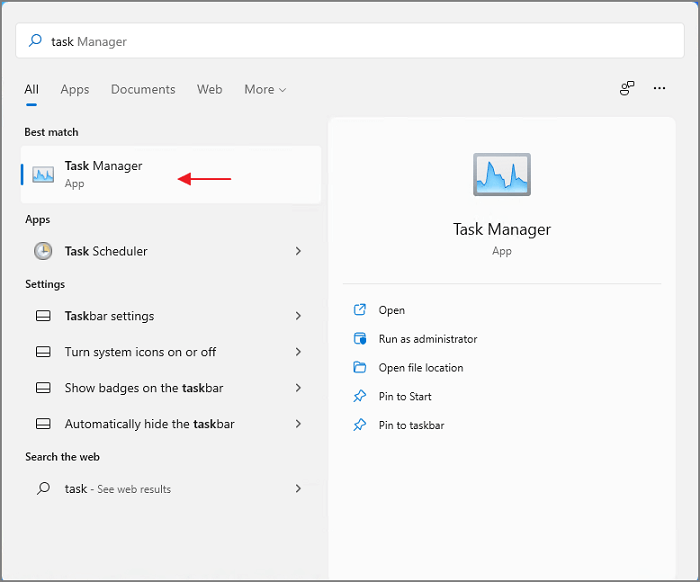Click the Task Manager app icon in Best match
The image size is (700, 582).
pos(43,175)
